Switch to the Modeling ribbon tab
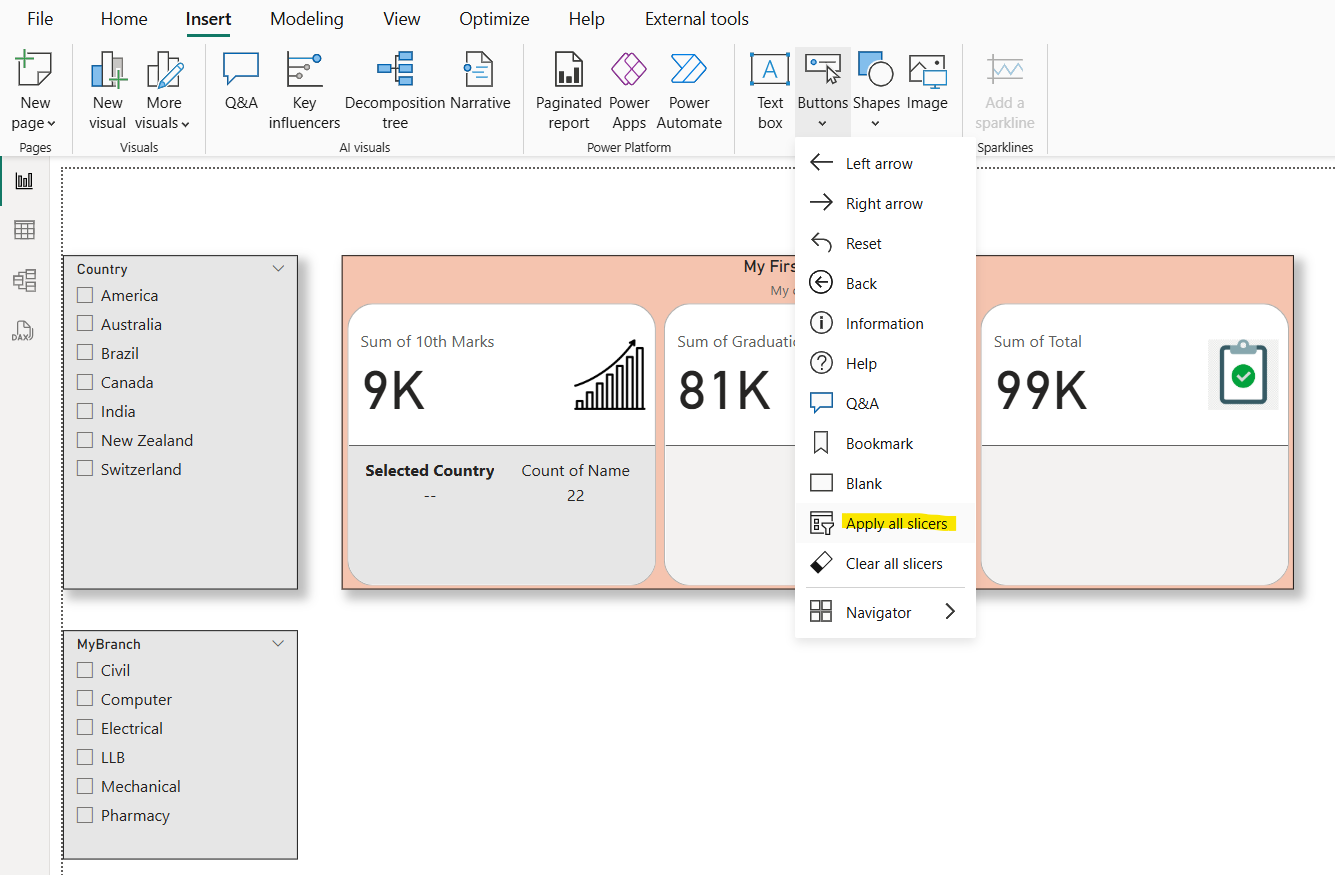This screenshot has height=875, width=1335. pyautogui.click(x=306, y=18)
